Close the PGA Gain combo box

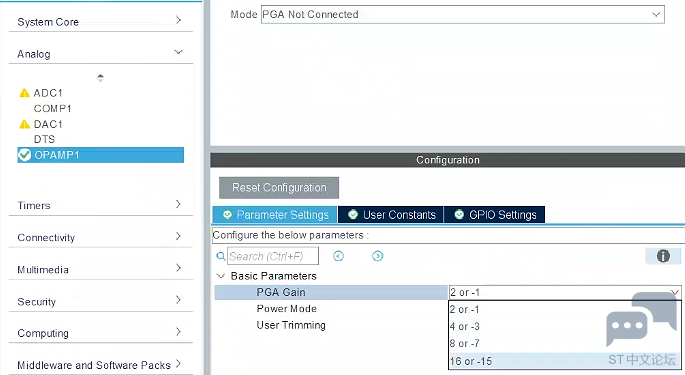[x=675, y=292]
